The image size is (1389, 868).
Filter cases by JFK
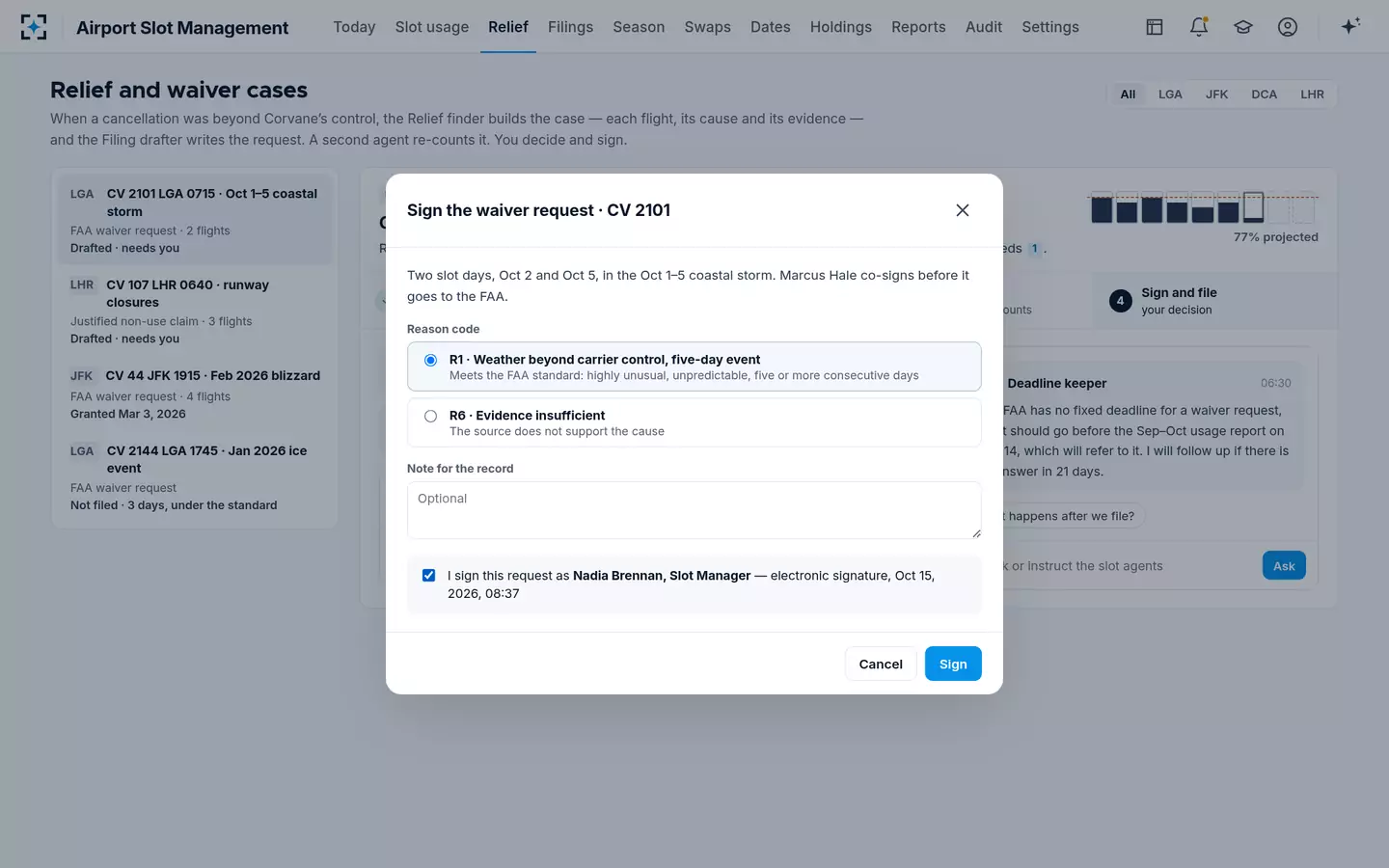1216,95
